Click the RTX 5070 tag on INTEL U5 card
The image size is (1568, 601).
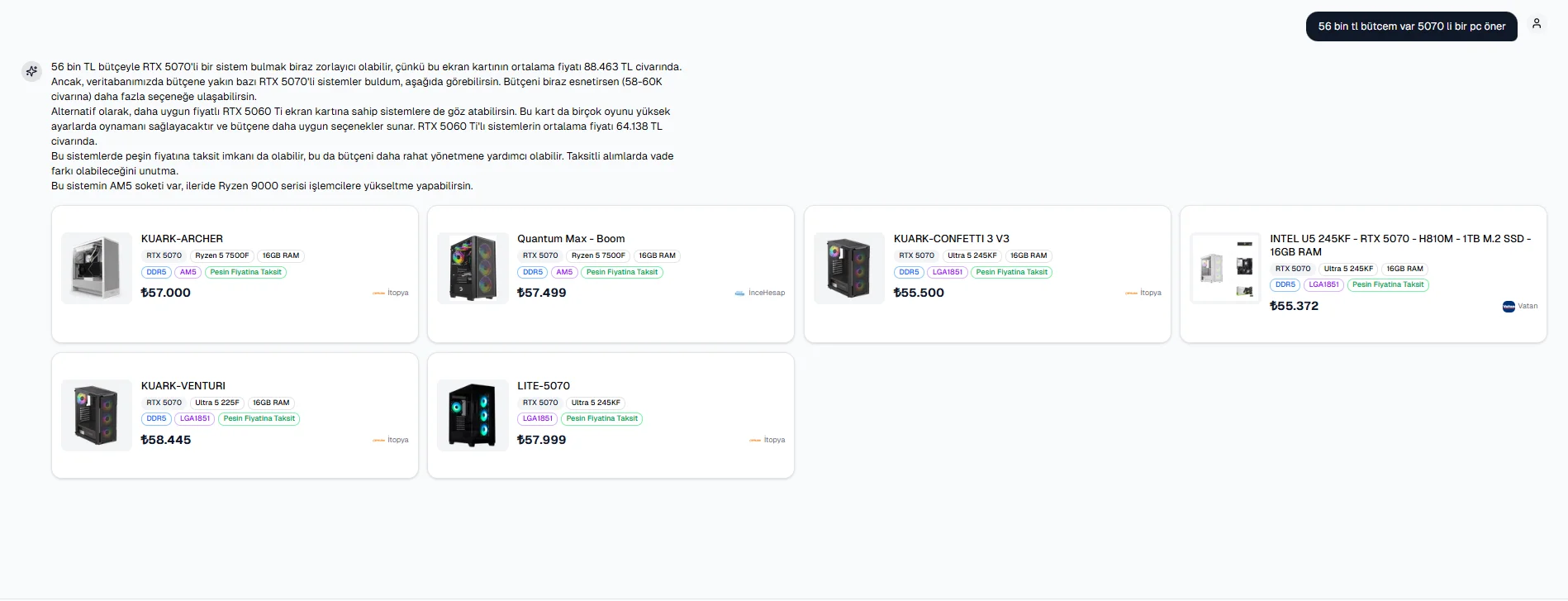coord(1293,269)
